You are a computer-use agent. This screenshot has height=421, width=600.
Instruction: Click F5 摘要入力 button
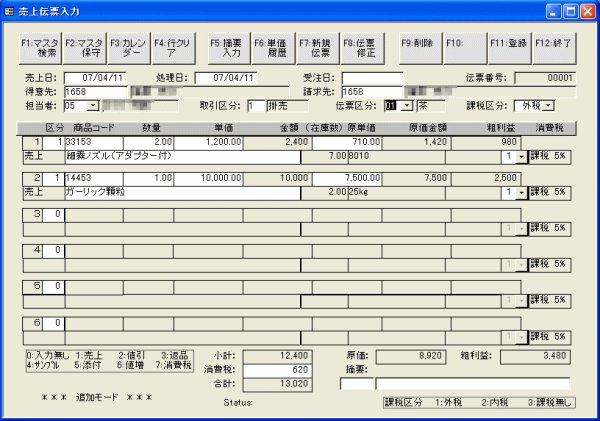pos(229,48)
